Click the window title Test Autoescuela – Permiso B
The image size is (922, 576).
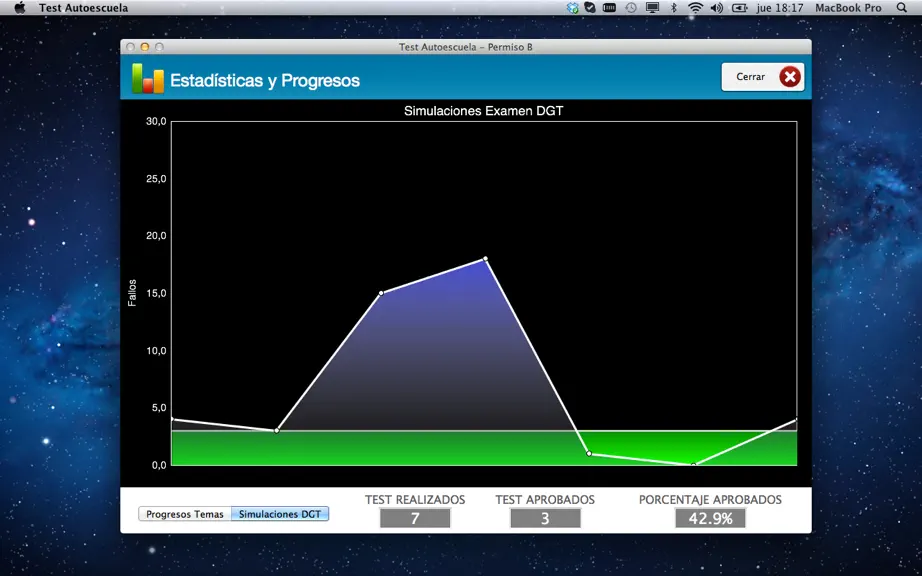tap(466, 47)
